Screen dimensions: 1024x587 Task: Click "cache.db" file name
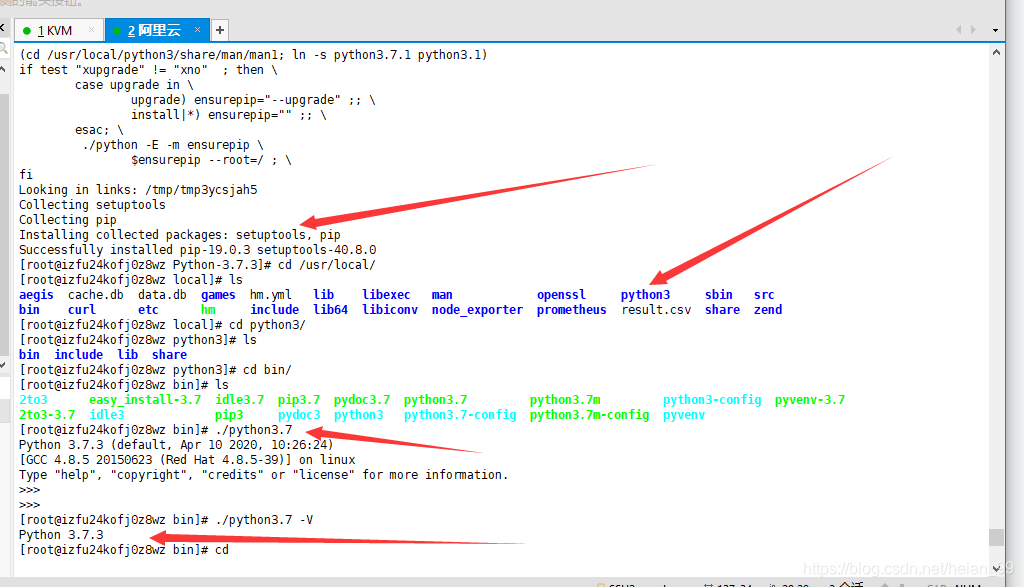point(95,295)
